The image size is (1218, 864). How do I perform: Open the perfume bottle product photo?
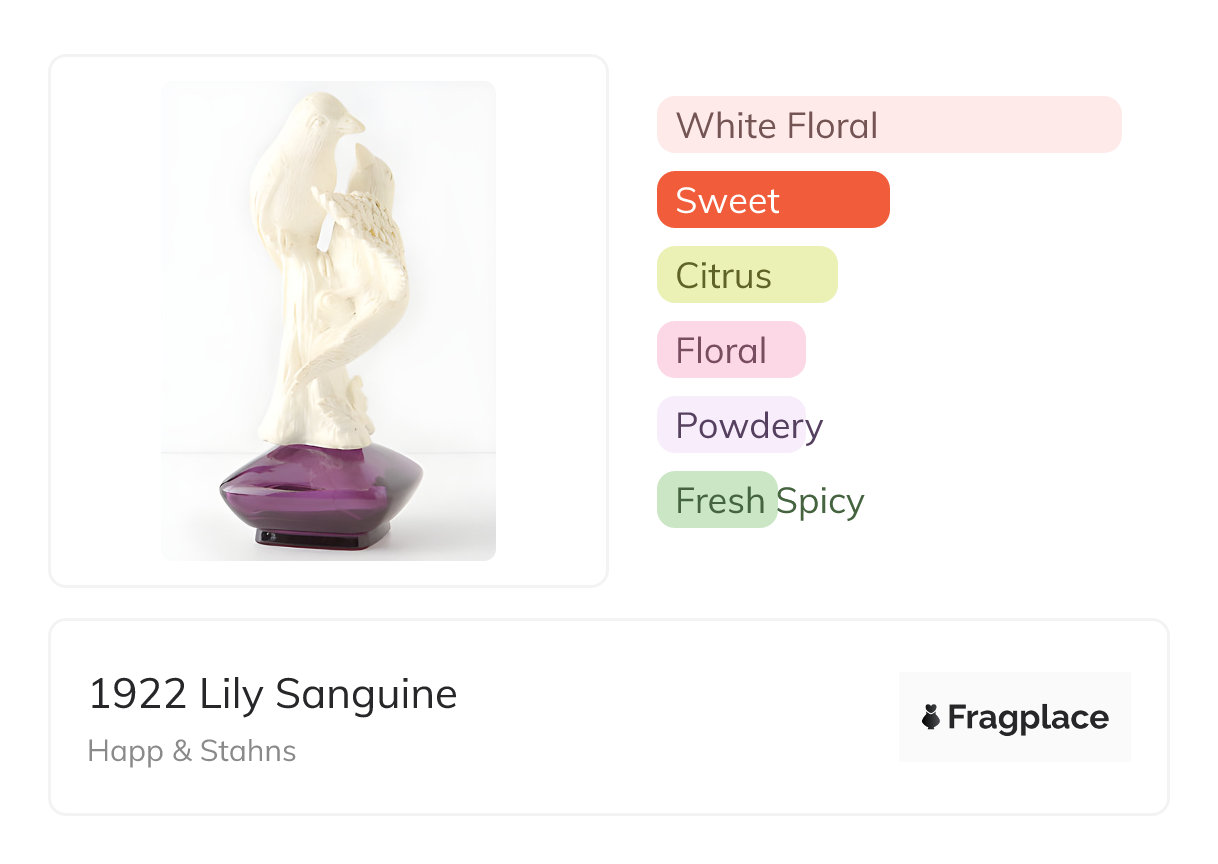(328, 320)
